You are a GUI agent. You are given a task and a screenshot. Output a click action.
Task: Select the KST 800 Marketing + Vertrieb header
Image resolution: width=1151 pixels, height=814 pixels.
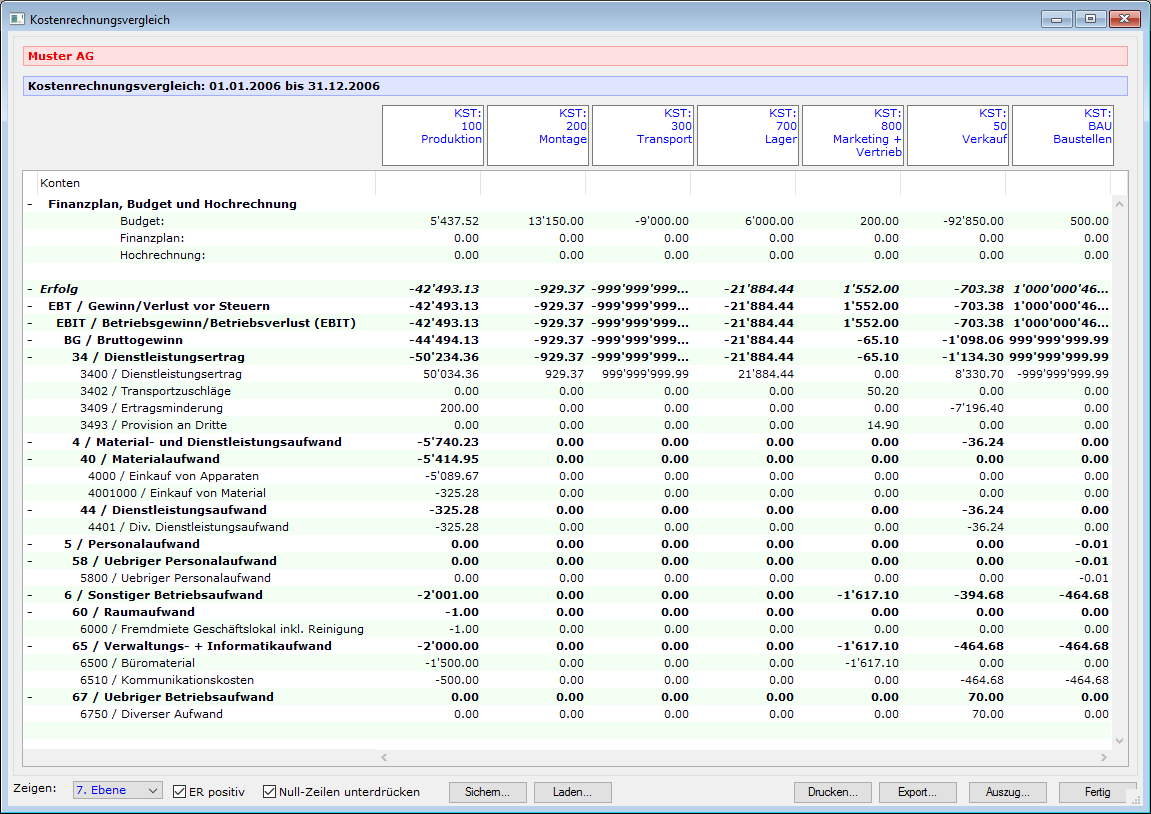853,135
